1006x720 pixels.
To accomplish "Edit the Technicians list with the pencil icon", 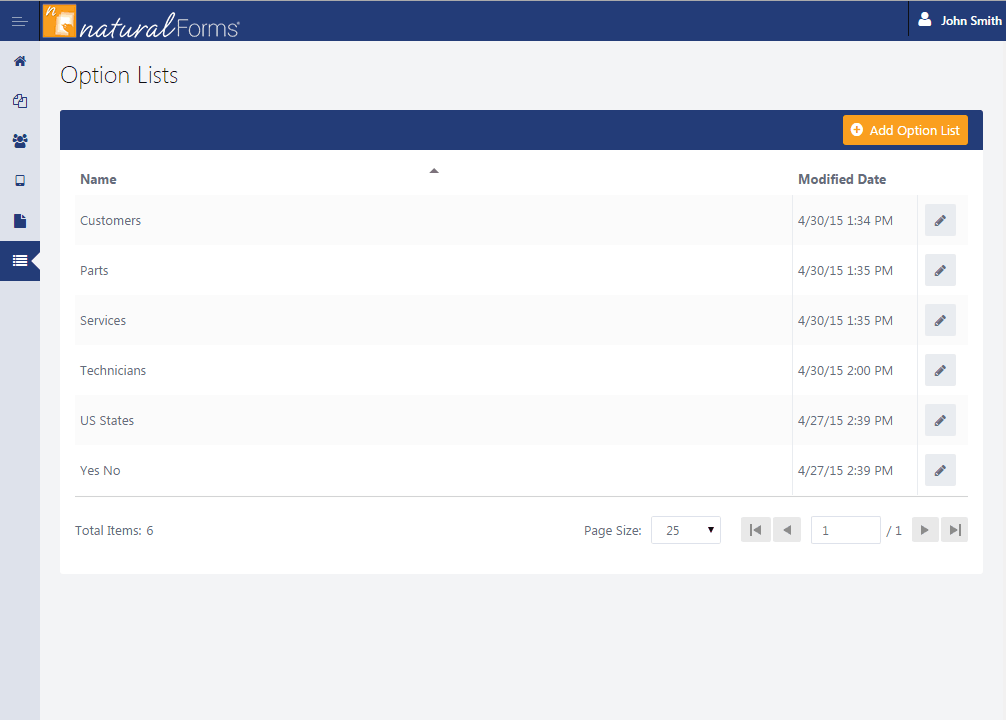I will coord(939,370).
